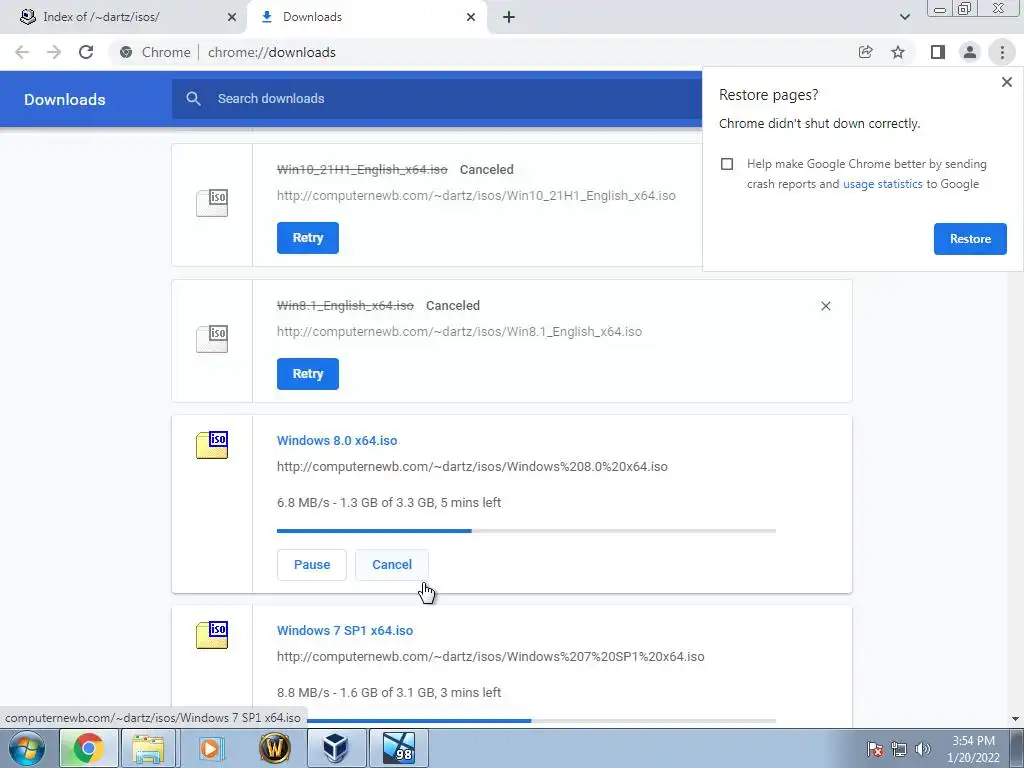Image resolution: width=1024 pixels, height=768 pixels.
Task: Dismiss the Restore pages popup
Action: click(1006, 82)
